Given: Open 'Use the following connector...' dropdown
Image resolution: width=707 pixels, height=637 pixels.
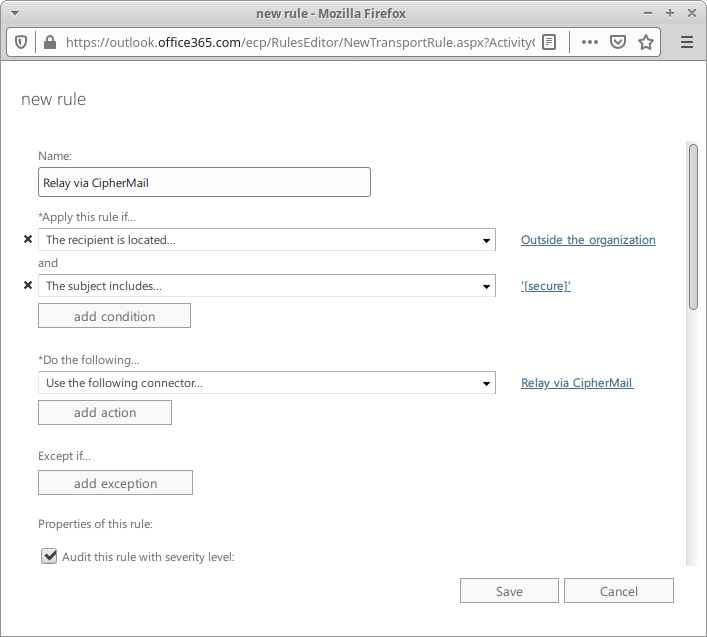Looking at the screenshot, I should [267, 383].
